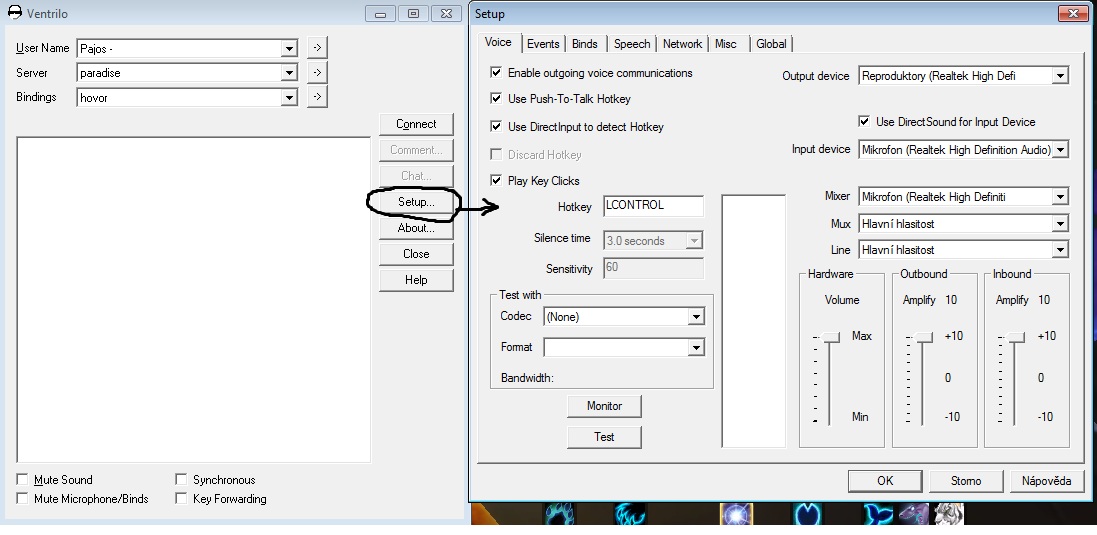Switch to the Network tab
The image size is (1097, 535).
682,43
